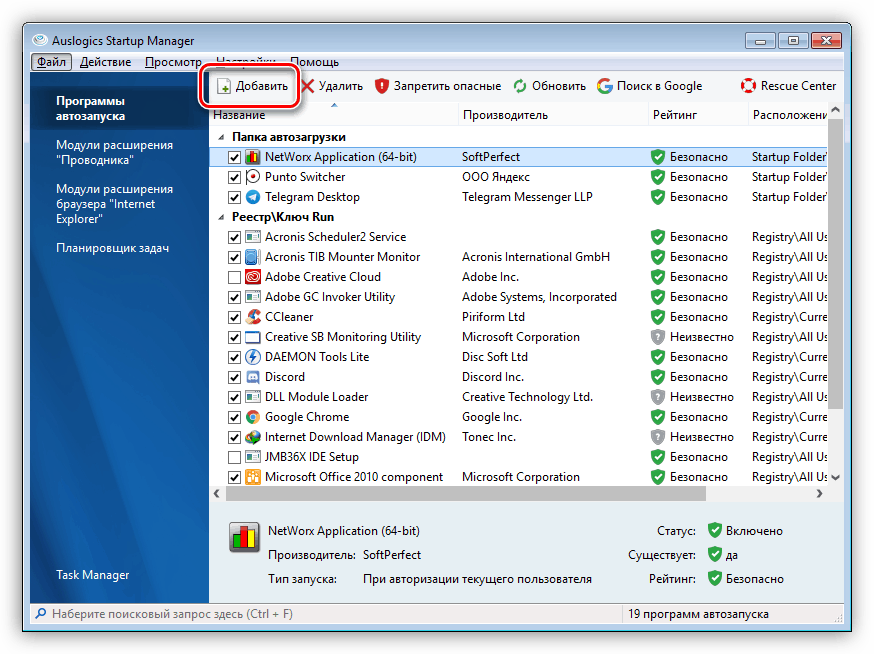874x654 pixels.
Task: Click the Creative SB Monitoring Utility icon
Action: click(253, 337)
